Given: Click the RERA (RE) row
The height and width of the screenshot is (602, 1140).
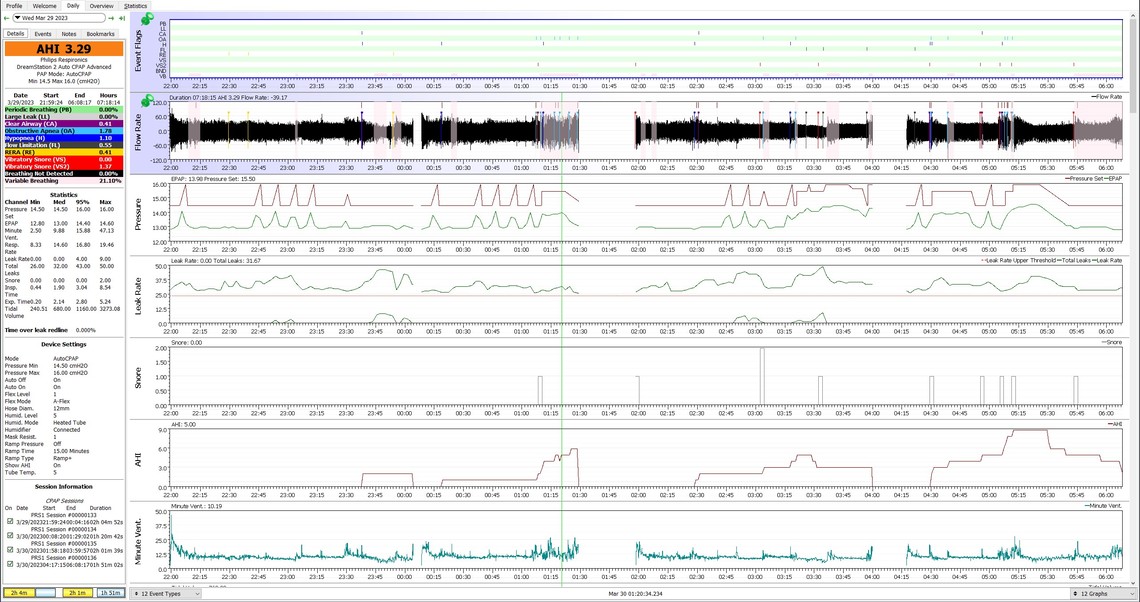Looking at the screenshot, I should point(64,152).
